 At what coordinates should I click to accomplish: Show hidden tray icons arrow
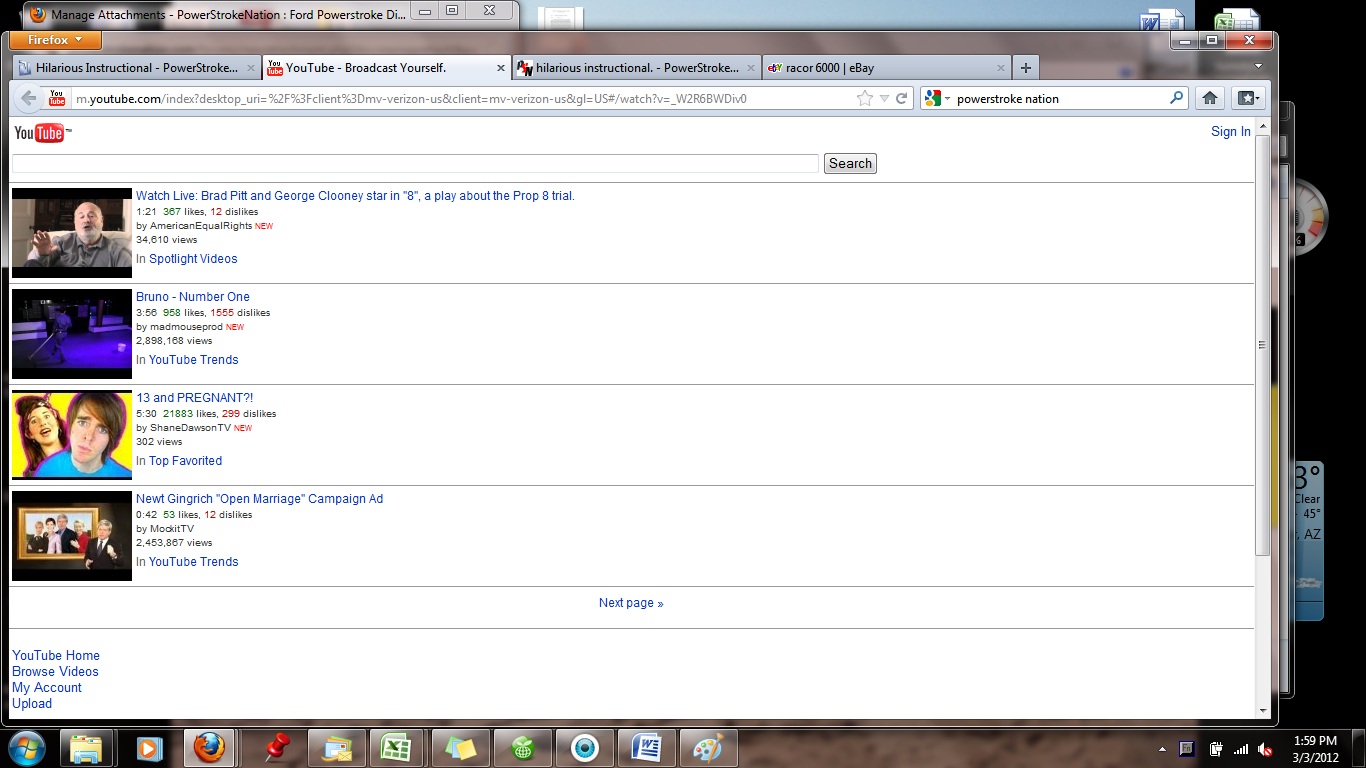1162,749
